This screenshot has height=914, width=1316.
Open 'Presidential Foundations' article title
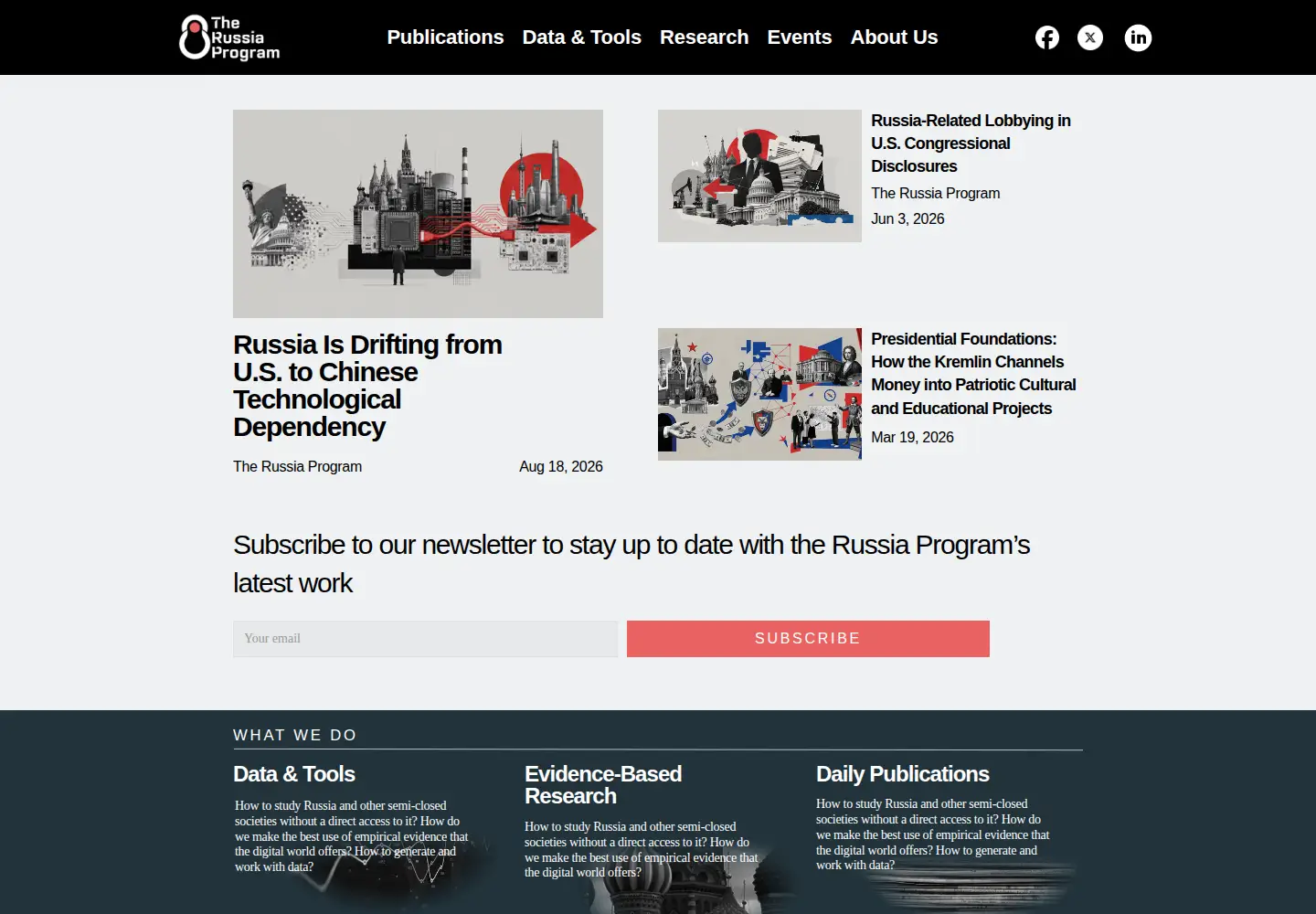[x=973, y=374]
